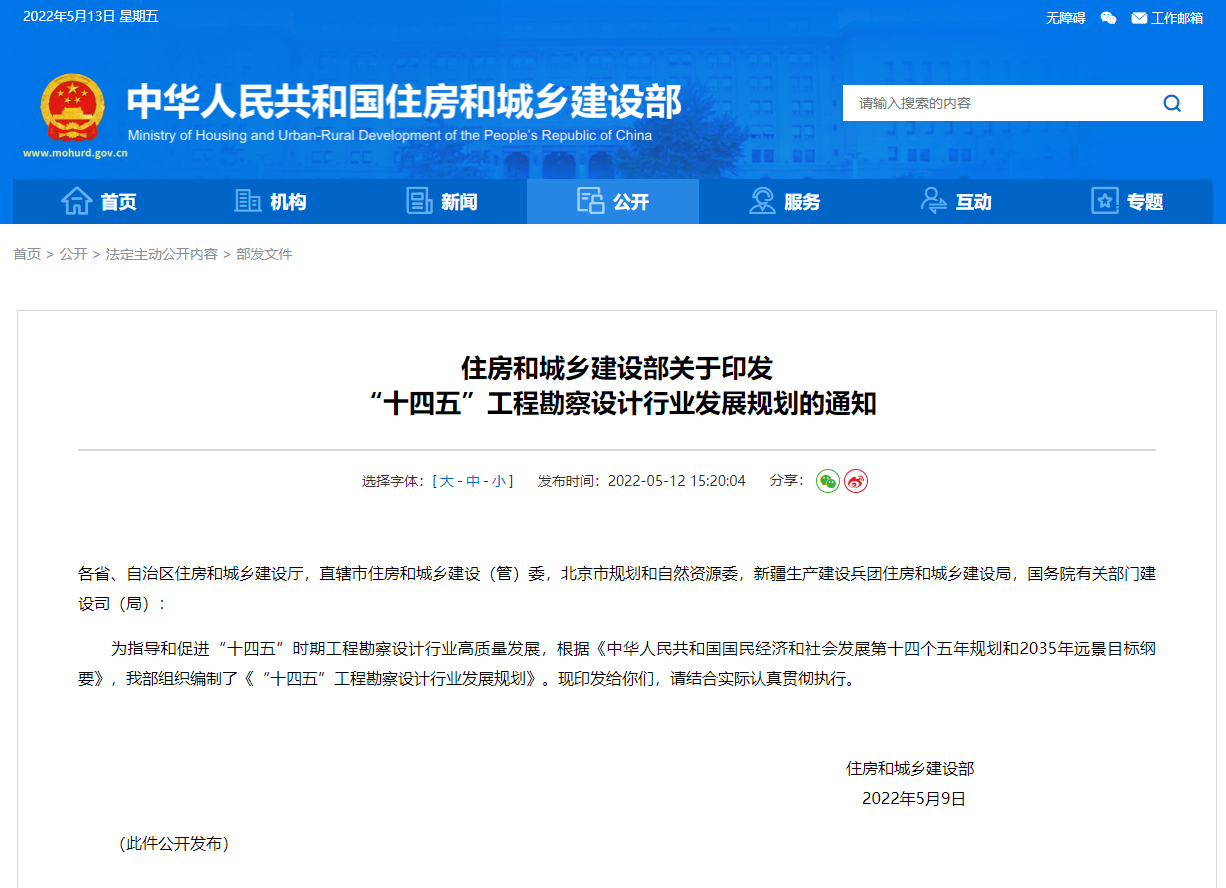The image size is (1226, 888).
Task: Click the home icon beside 首页
Action: (77, 201)
